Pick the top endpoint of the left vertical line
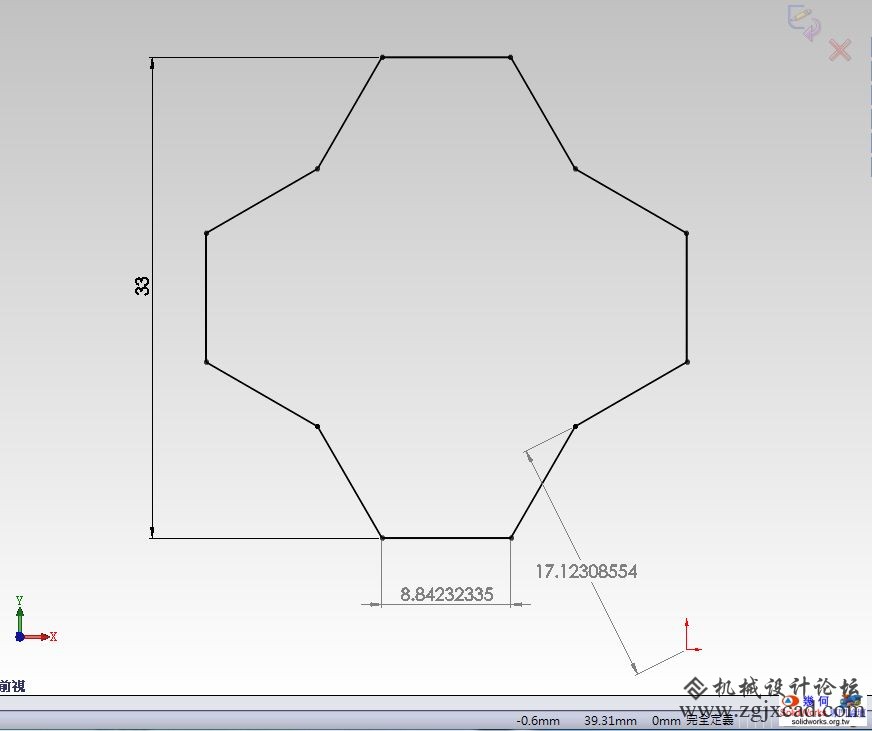Screen dimensions: 872x731 [206, 233]
